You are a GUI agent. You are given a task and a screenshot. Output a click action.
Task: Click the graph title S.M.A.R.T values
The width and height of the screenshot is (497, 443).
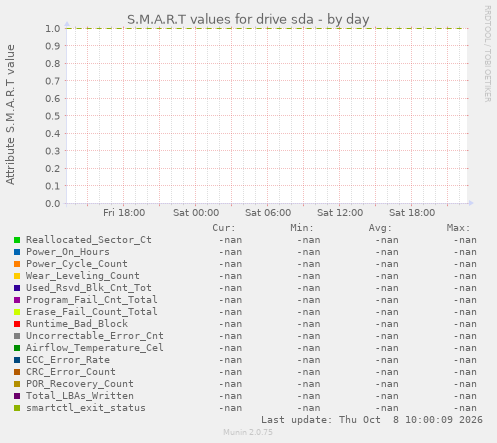[248, 19]
